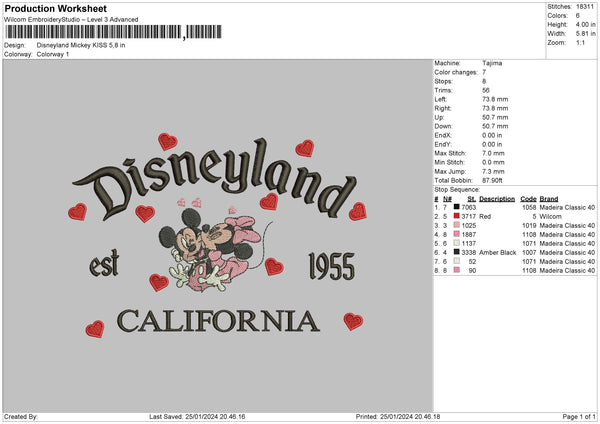Click the "Code" column header
Viewport: 600px width, 424px height.
(x=528, y=199)
